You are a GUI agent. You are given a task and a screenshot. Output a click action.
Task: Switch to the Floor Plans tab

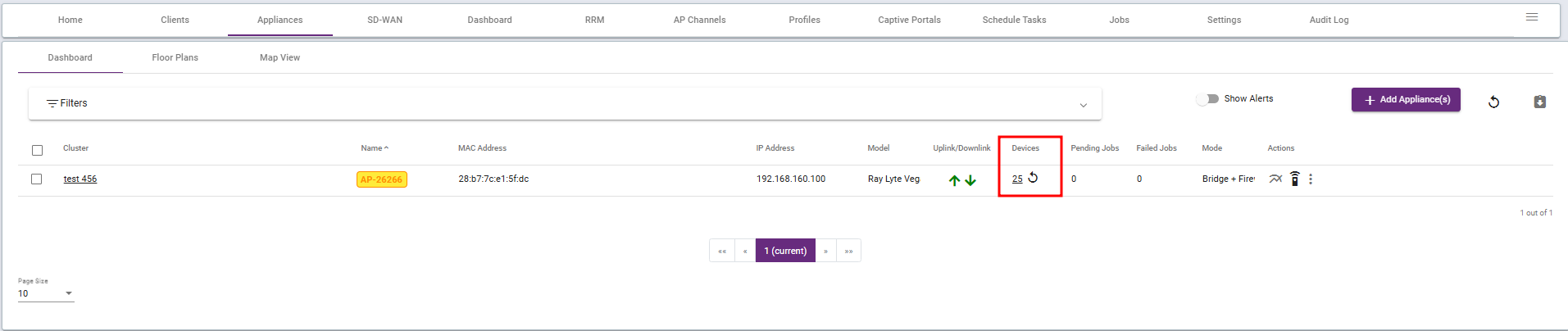175,57
